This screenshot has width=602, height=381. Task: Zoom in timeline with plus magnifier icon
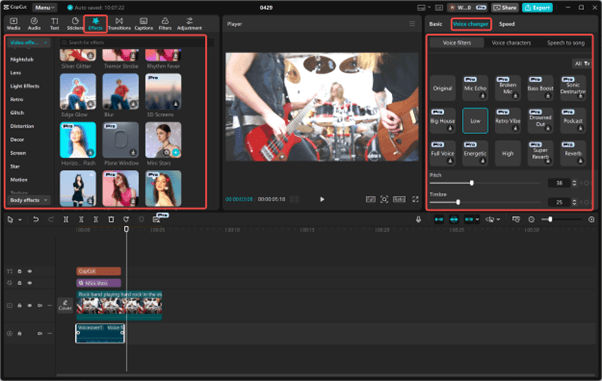(591, 219)
